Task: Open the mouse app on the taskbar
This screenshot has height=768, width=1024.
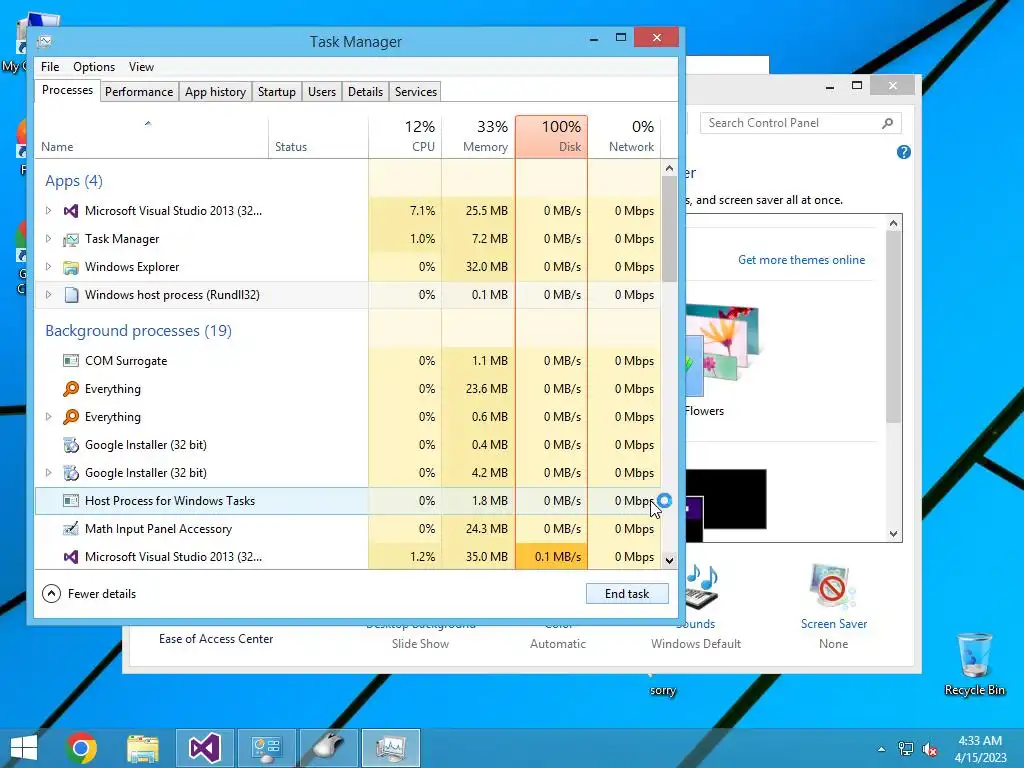Action: pyautogui.click(x=328, y=748)
